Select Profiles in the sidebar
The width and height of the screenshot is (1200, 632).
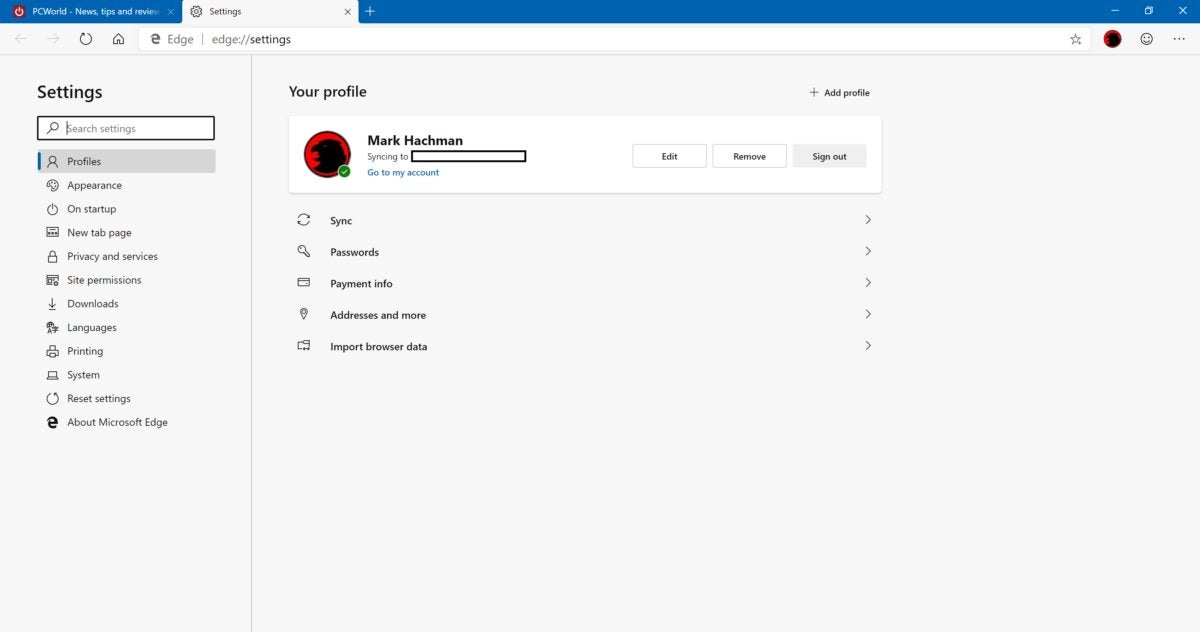[x=126, y=161]
